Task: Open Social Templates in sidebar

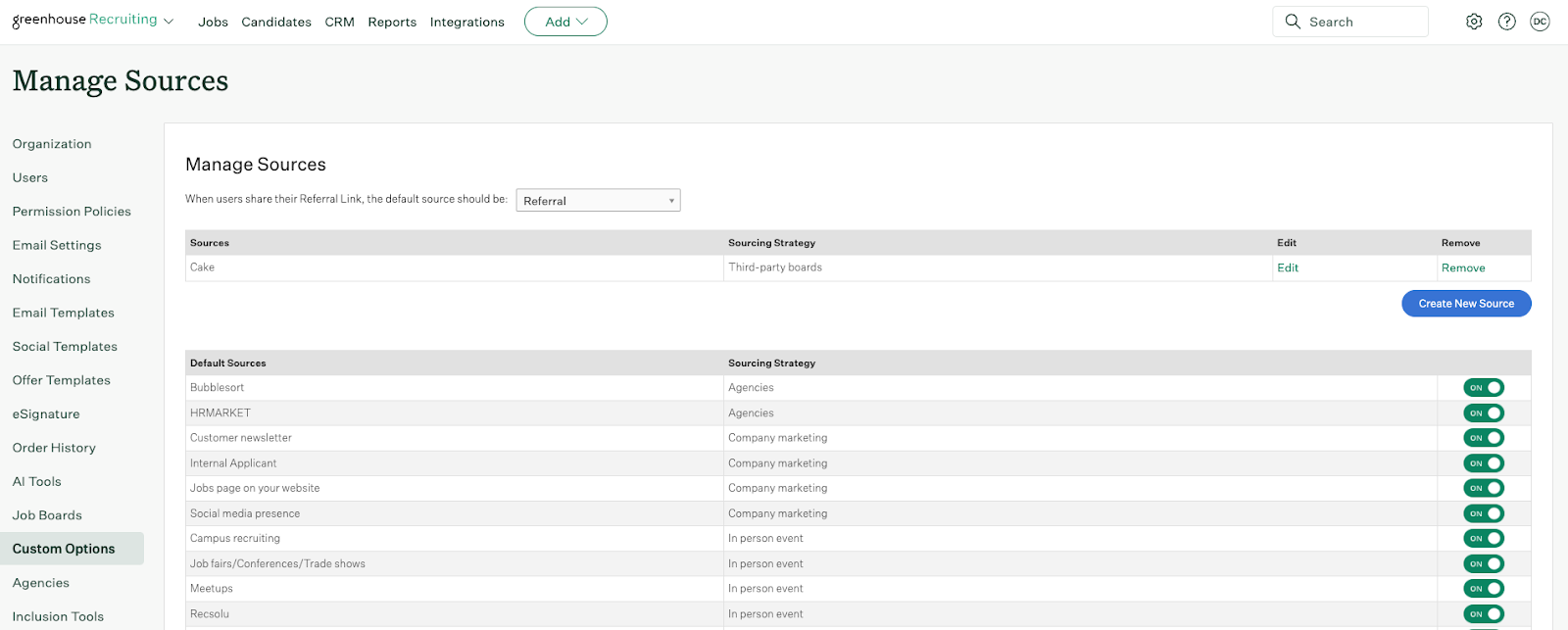Action: pyautogui.click(x=65, y=347)
